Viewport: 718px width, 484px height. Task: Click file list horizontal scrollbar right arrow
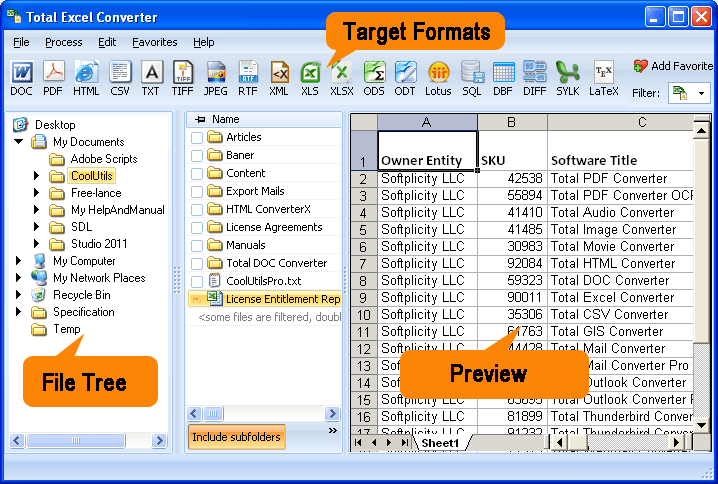332,414
